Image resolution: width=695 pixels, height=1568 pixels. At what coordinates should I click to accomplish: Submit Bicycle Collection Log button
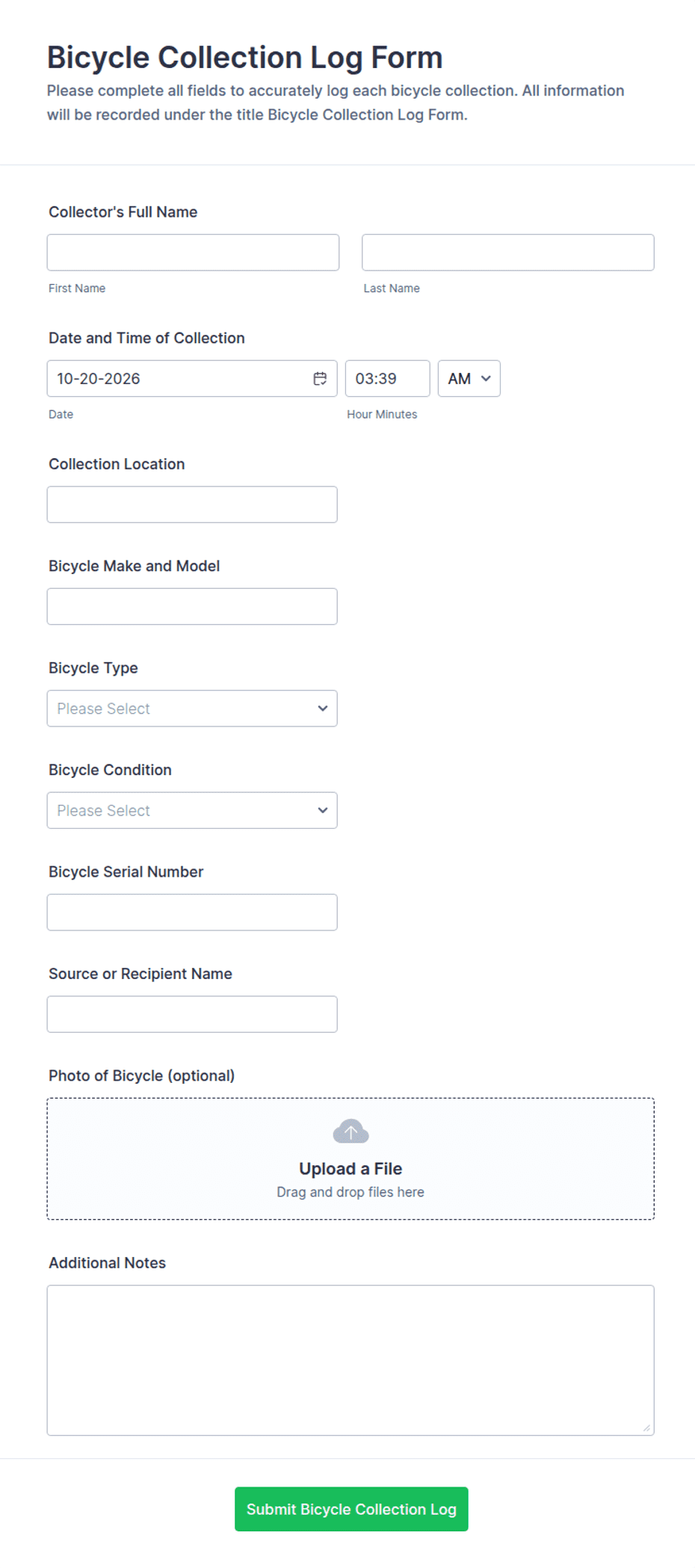[351, 1509]
